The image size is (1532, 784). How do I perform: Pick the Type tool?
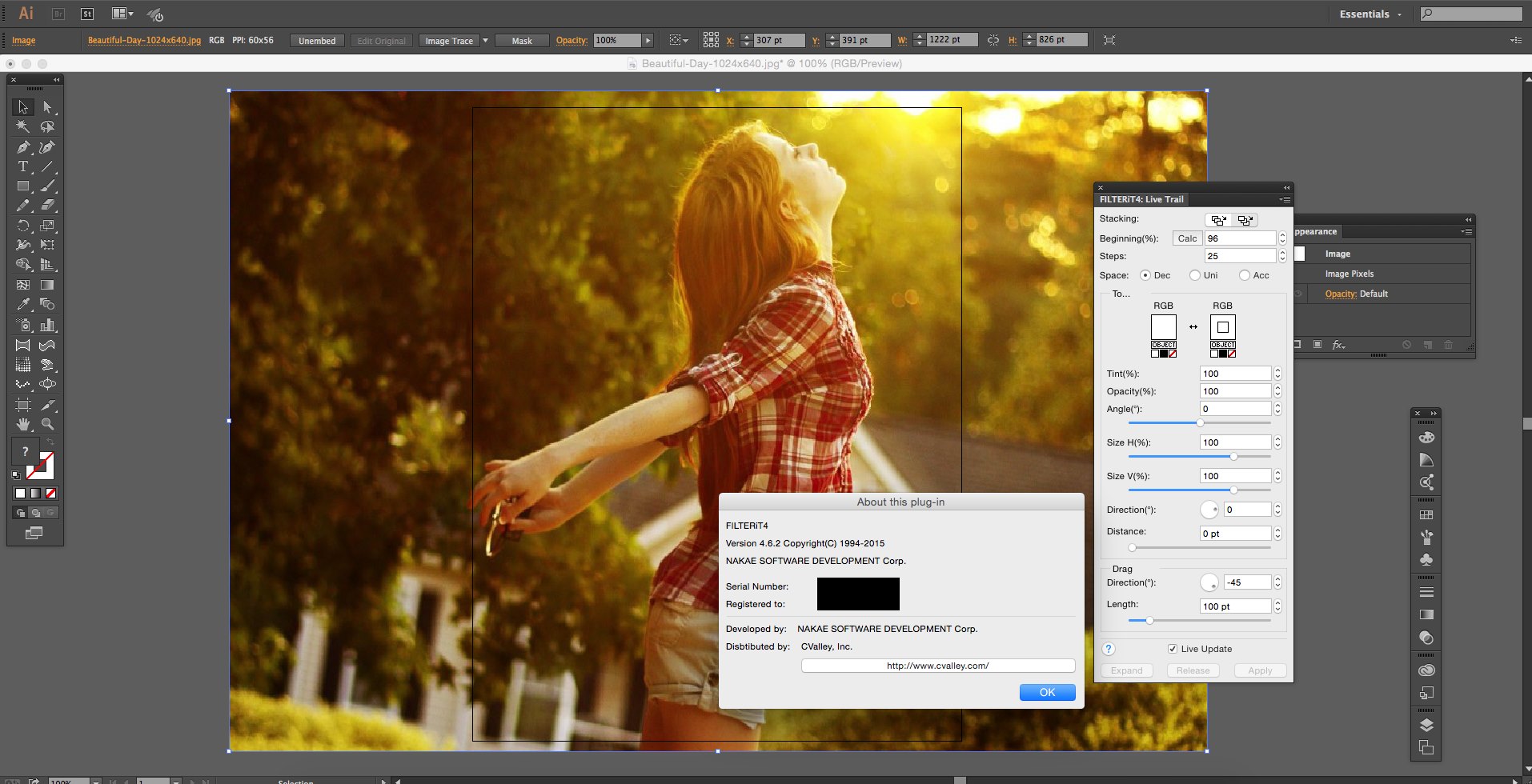point(22,166)
